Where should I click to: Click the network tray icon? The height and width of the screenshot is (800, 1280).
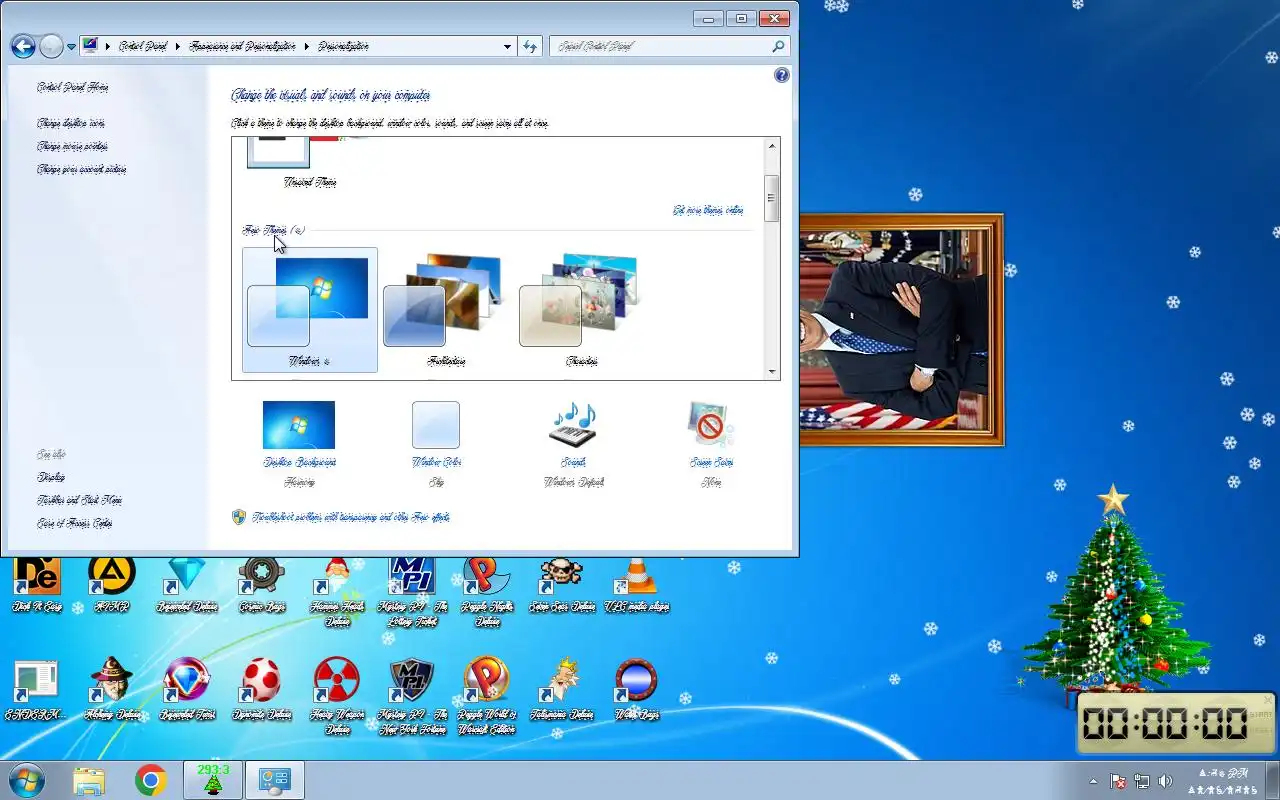(1141, 781)
